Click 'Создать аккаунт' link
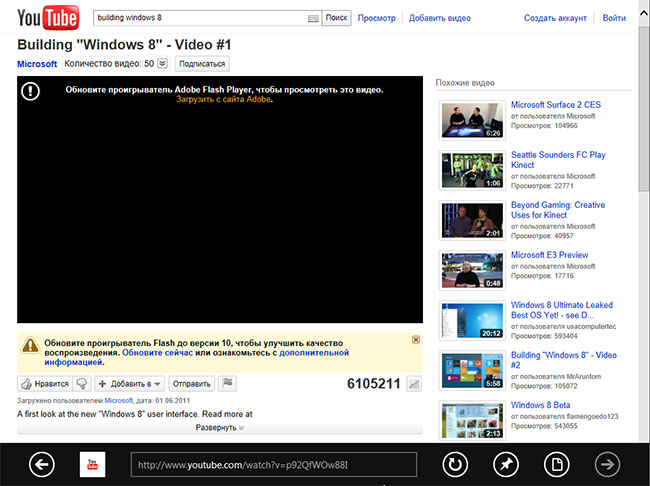The height and width of the screenshot is (486, 650). click(555, 18)
